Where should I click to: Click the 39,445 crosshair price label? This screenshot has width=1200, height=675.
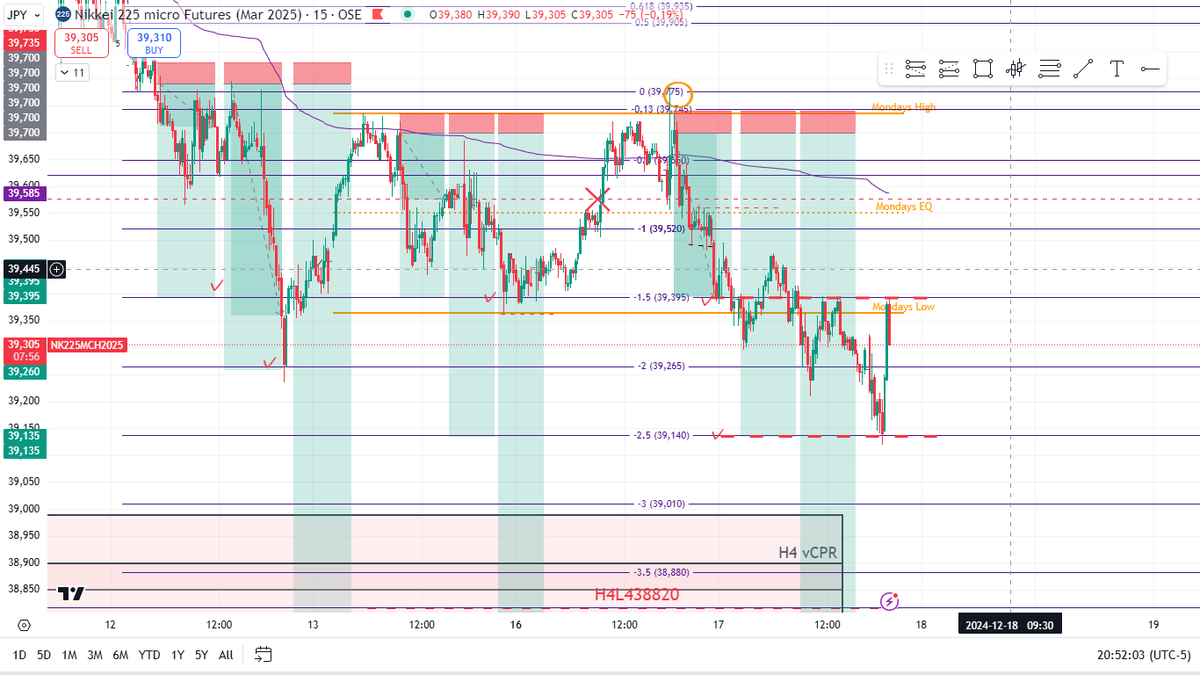[x=22, y=268]
